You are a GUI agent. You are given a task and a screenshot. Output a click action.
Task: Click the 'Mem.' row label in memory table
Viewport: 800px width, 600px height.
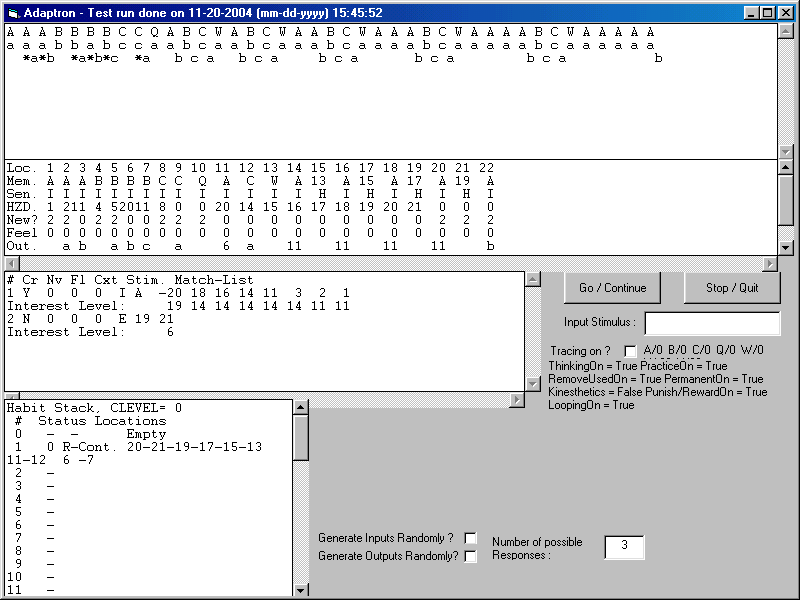22,181
